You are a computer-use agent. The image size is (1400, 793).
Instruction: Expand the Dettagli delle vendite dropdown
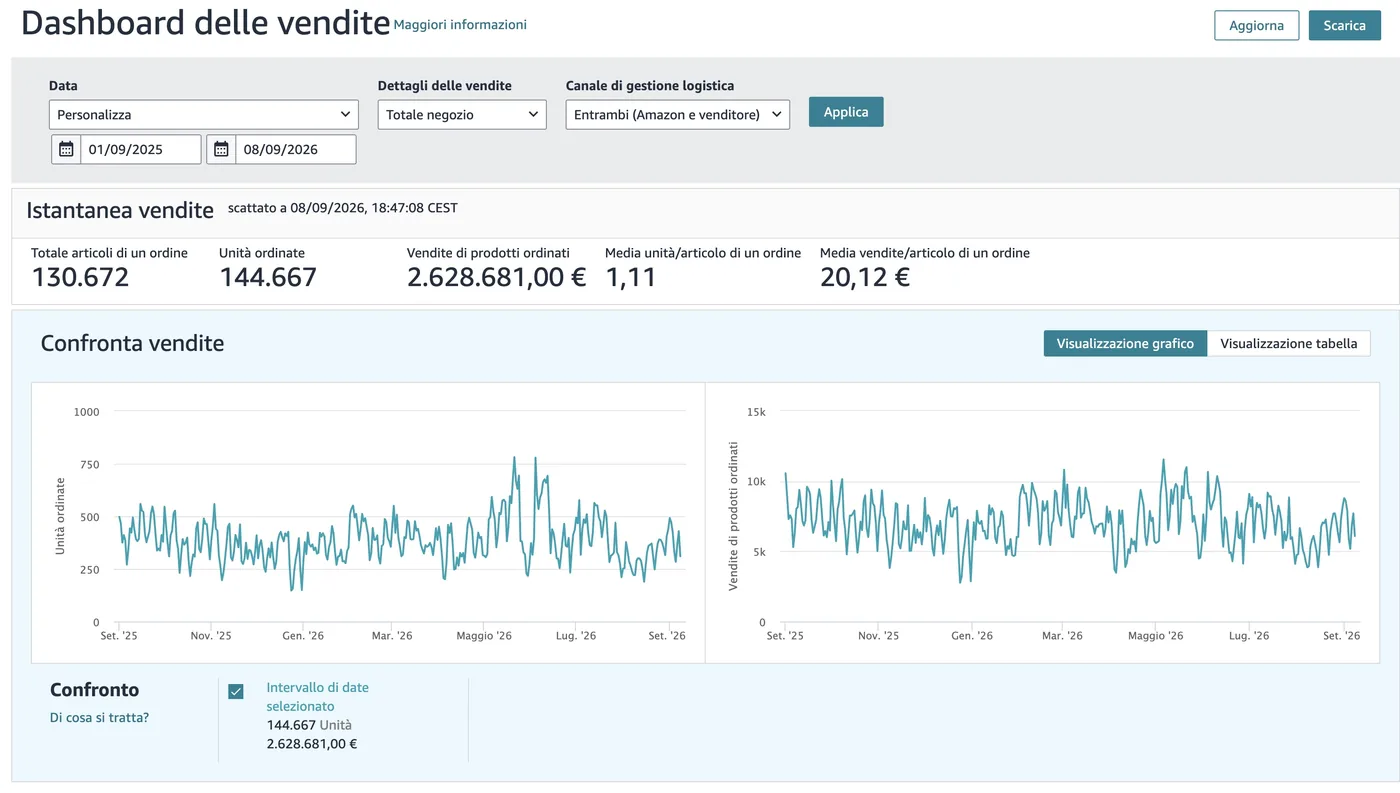(x=462, y=114)
